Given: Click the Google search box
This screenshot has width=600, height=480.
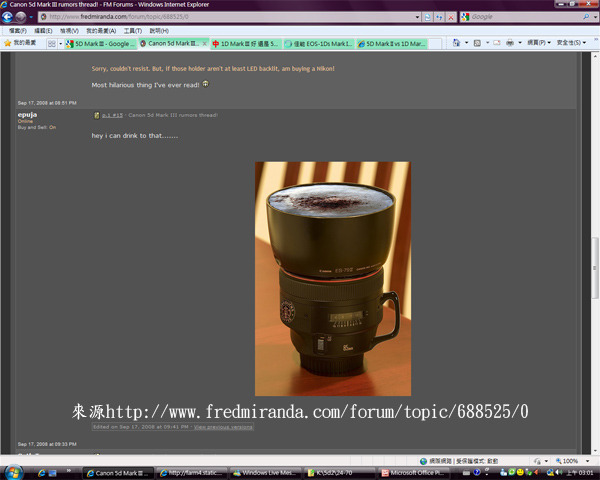Looking at the screenshot, I should [526, 17].
